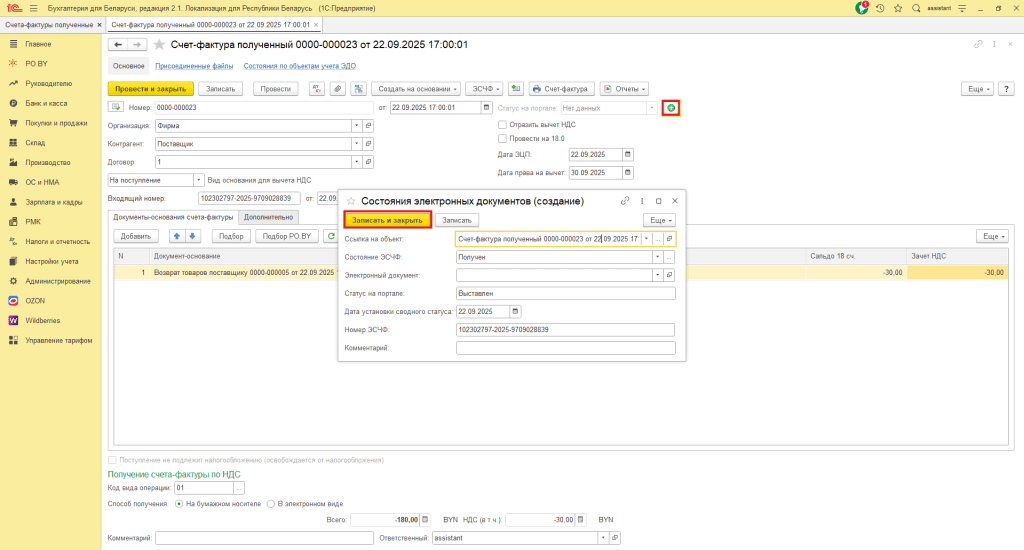
Task: Open the notifications bell with red badge
Action: [862, 8]
